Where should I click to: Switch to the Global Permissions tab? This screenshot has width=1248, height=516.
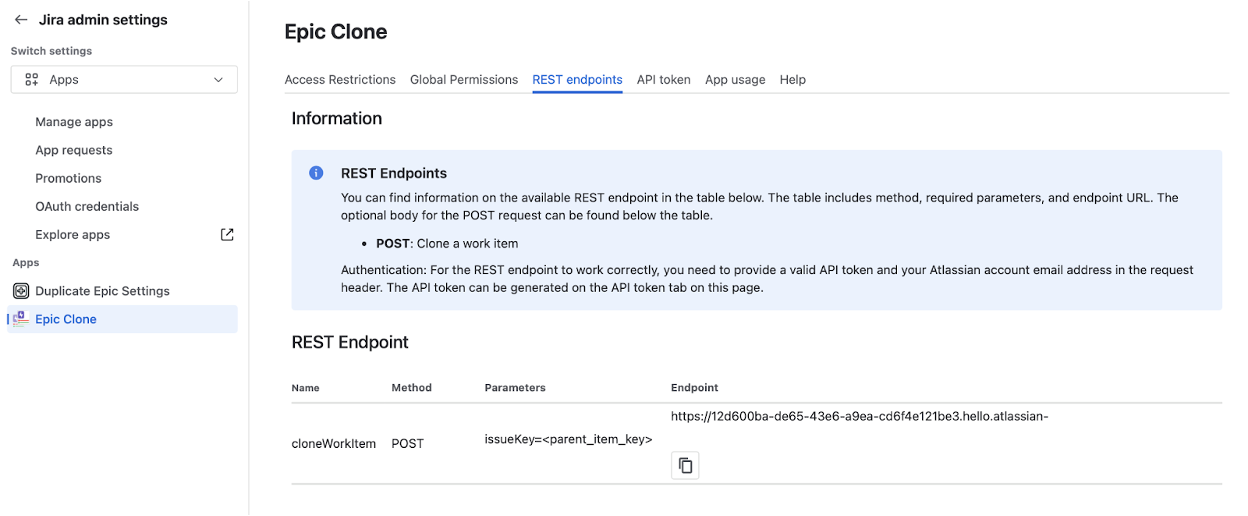[x=464, y=80]
